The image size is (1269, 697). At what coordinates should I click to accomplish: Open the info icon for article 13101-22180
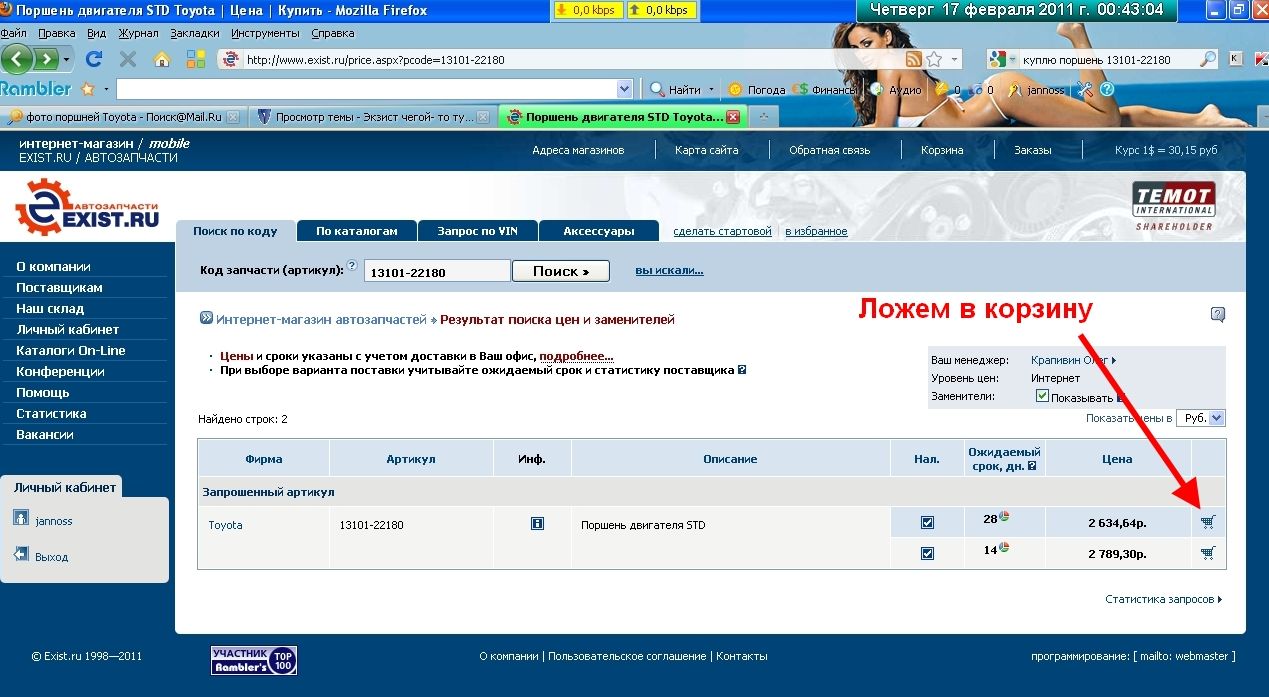click(x=537, y=523)
